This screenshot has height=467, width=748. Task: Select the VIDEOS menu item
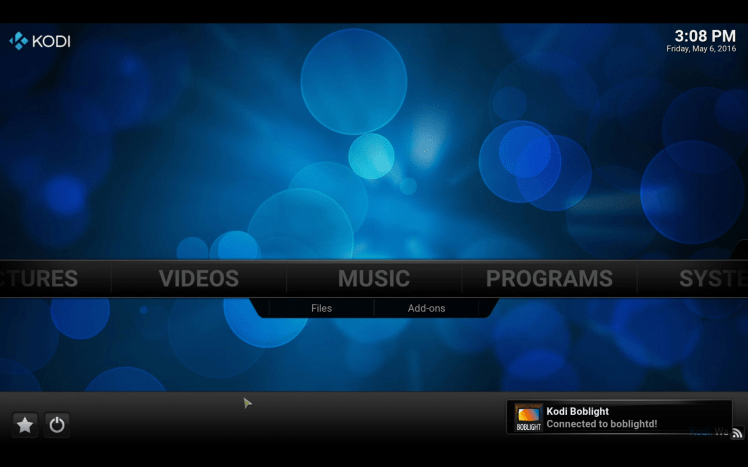(x=198, y=279)
